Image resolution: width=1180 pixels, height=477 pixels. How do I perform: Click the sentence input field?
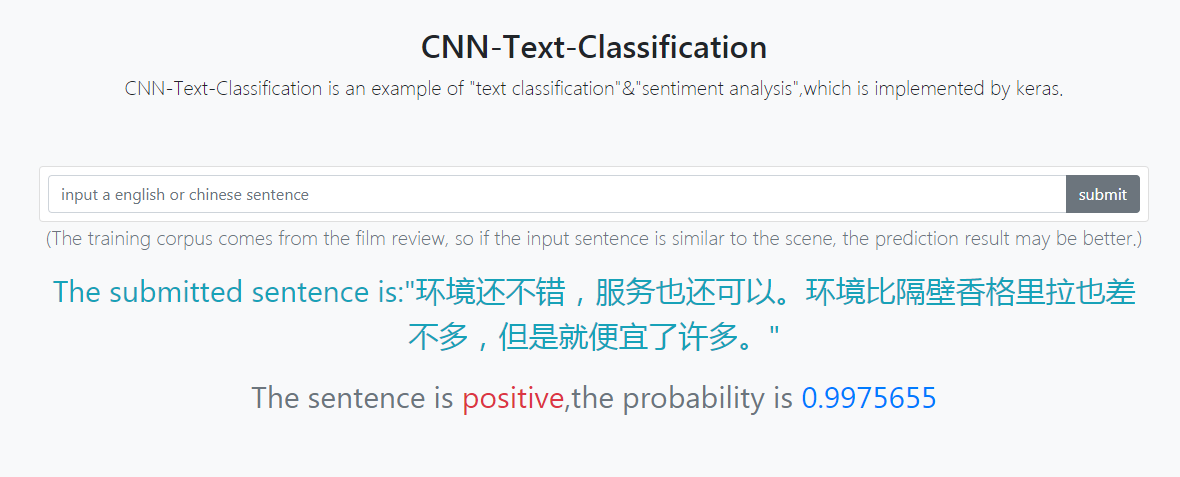pos(557,194)
